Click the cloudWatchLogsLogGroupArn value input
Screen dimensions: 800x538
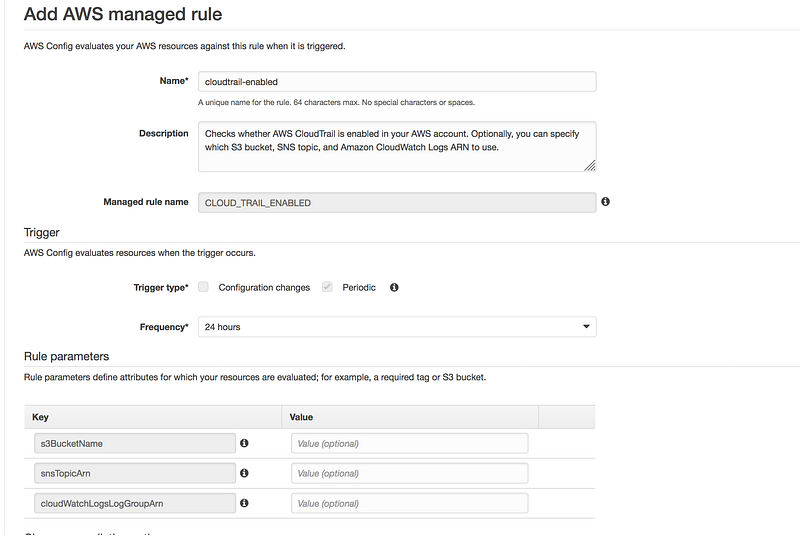click(x=409, y=503)
